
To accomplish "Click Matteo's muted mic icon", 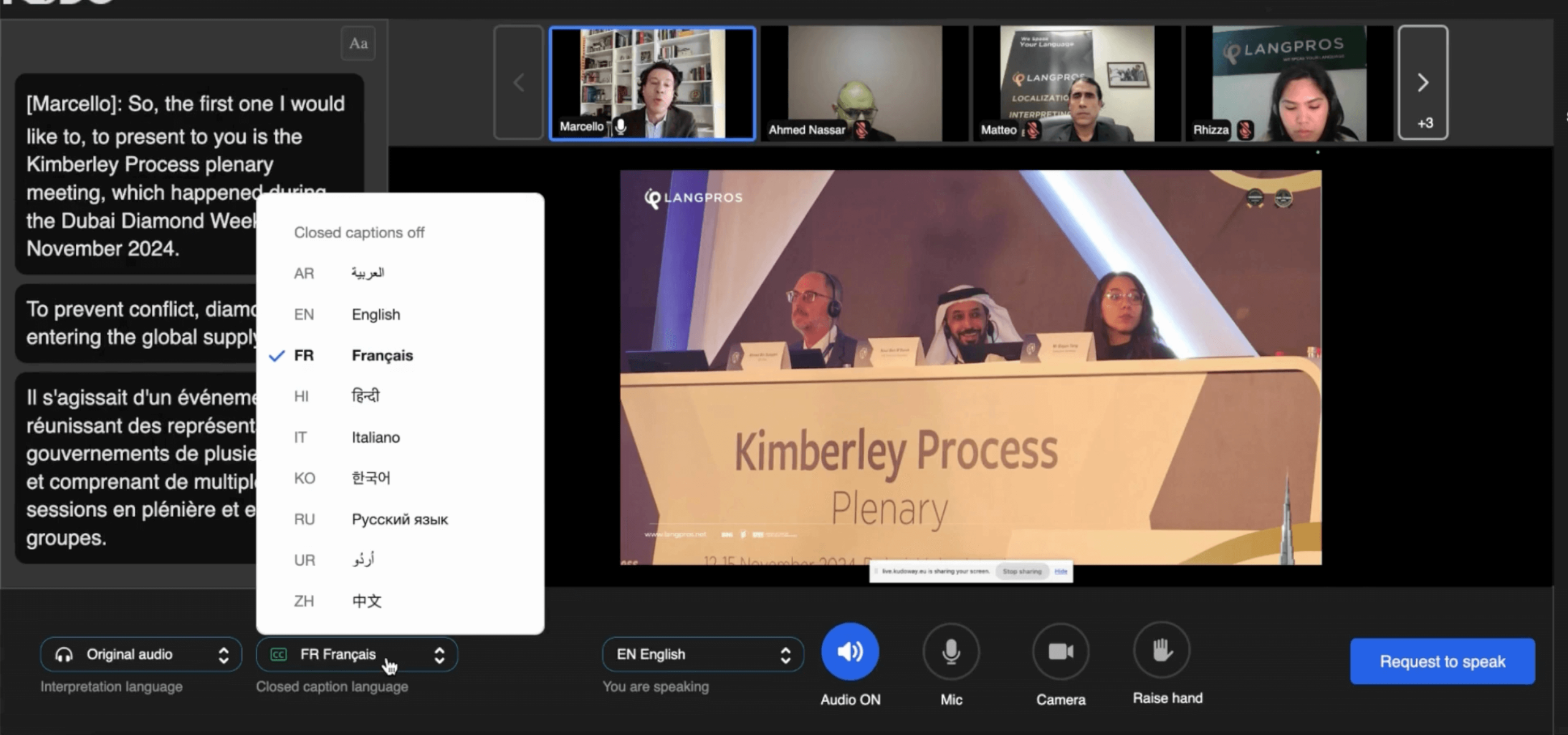I will point(1033,130).
